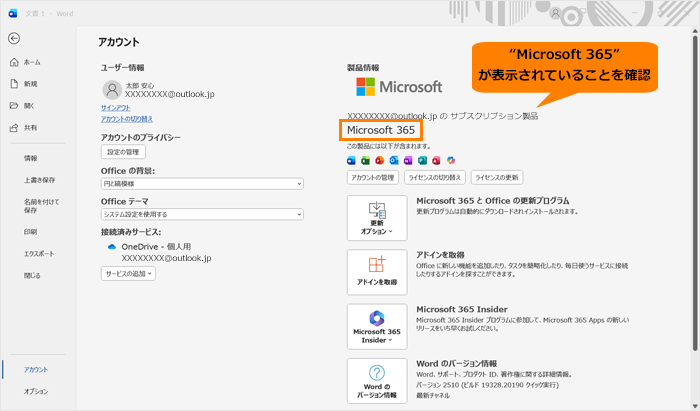This screenshot has width=700, height=411.
Task: Click the Microsoft logo under 製品情報
Action: point(399,87)
